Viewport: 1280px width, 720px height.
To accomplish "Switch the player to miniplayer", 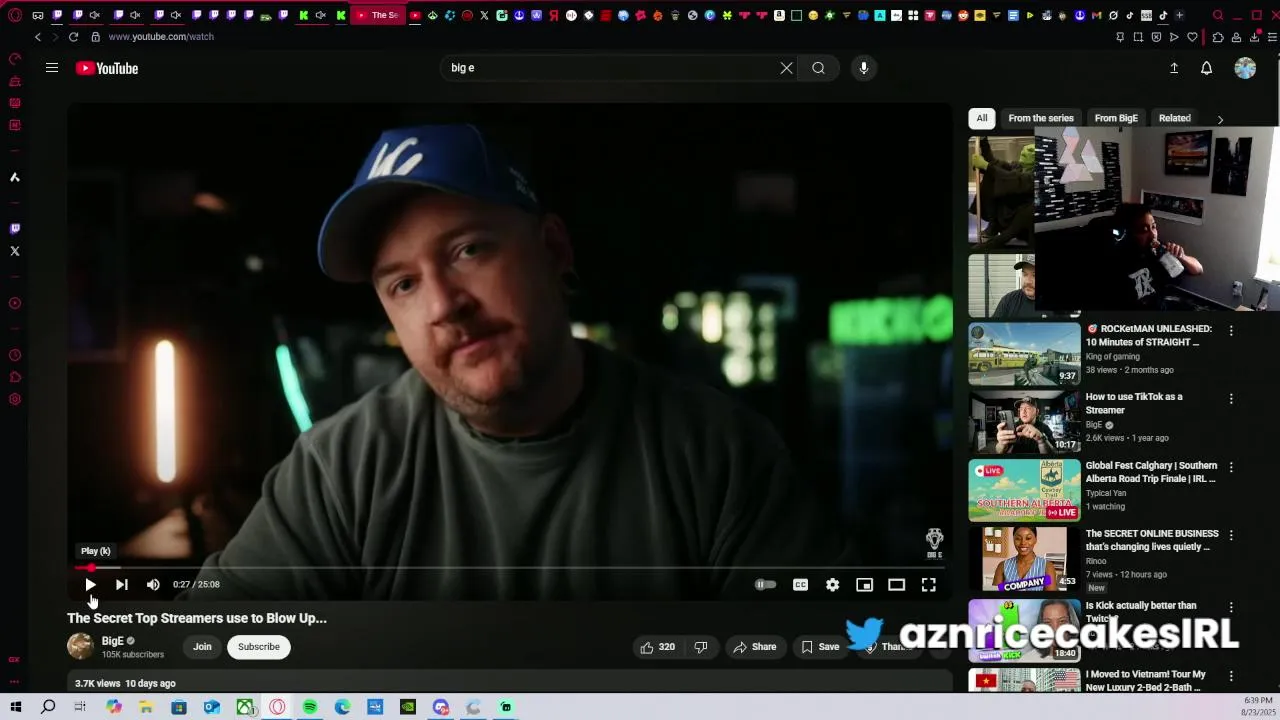I will [864, 585].
